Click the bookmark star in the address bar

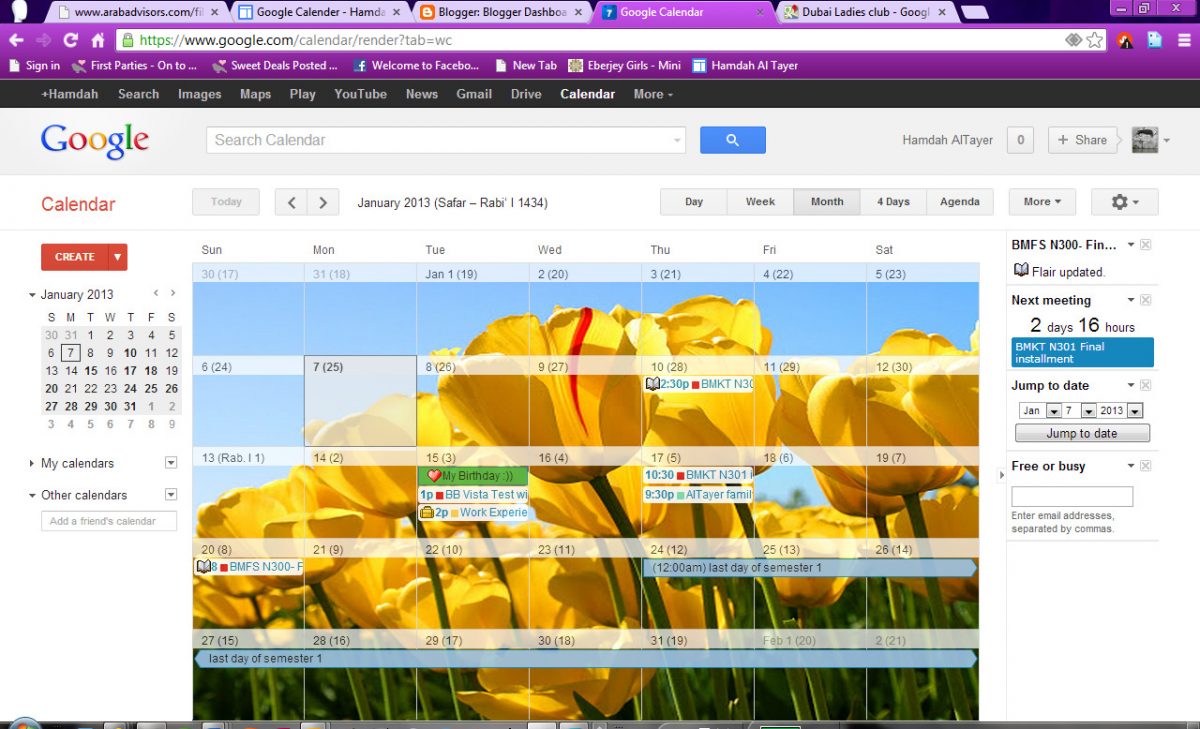coord(1096,41)
